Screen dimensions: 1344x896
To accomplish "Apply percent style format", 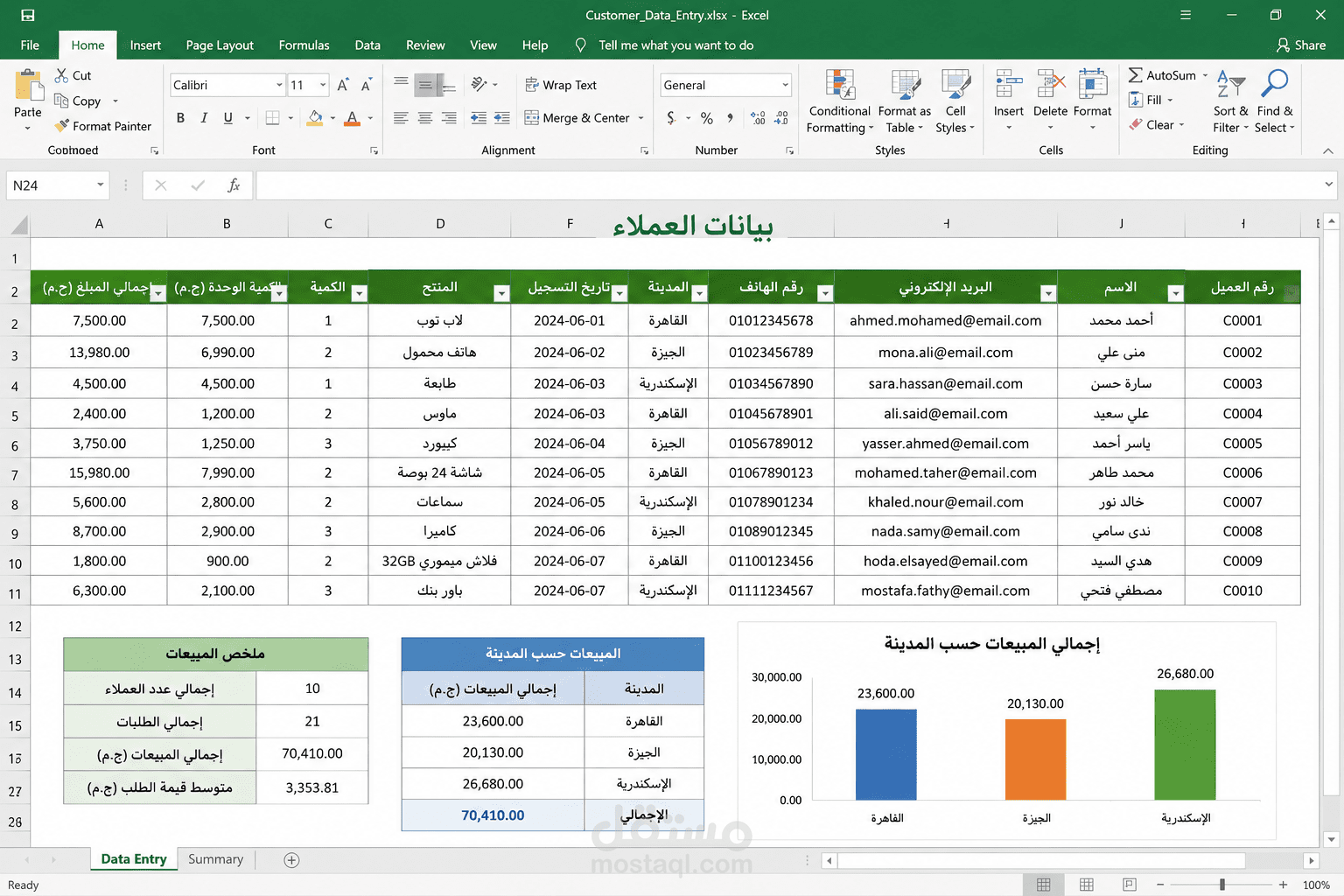I will (707, 118).
